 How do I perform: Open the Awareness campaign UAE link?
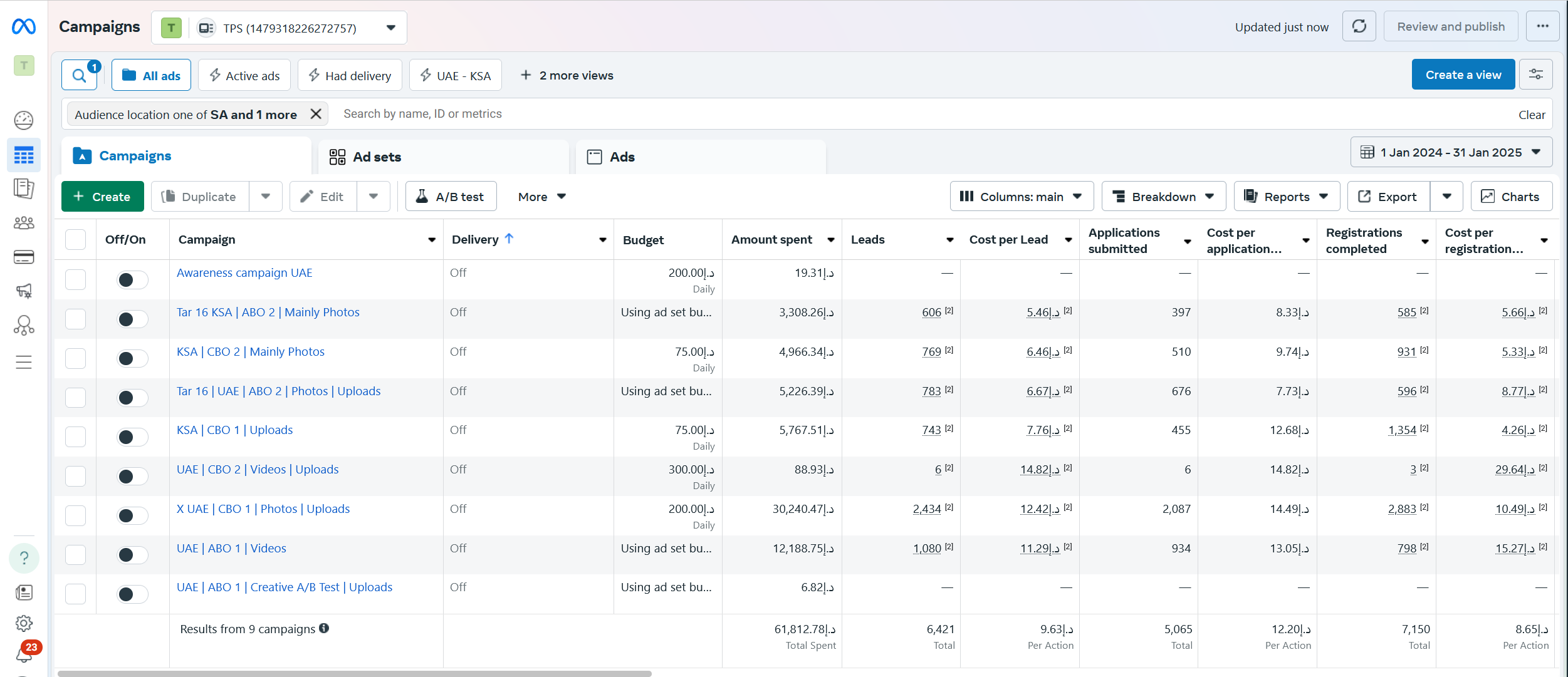pos(244,272)
